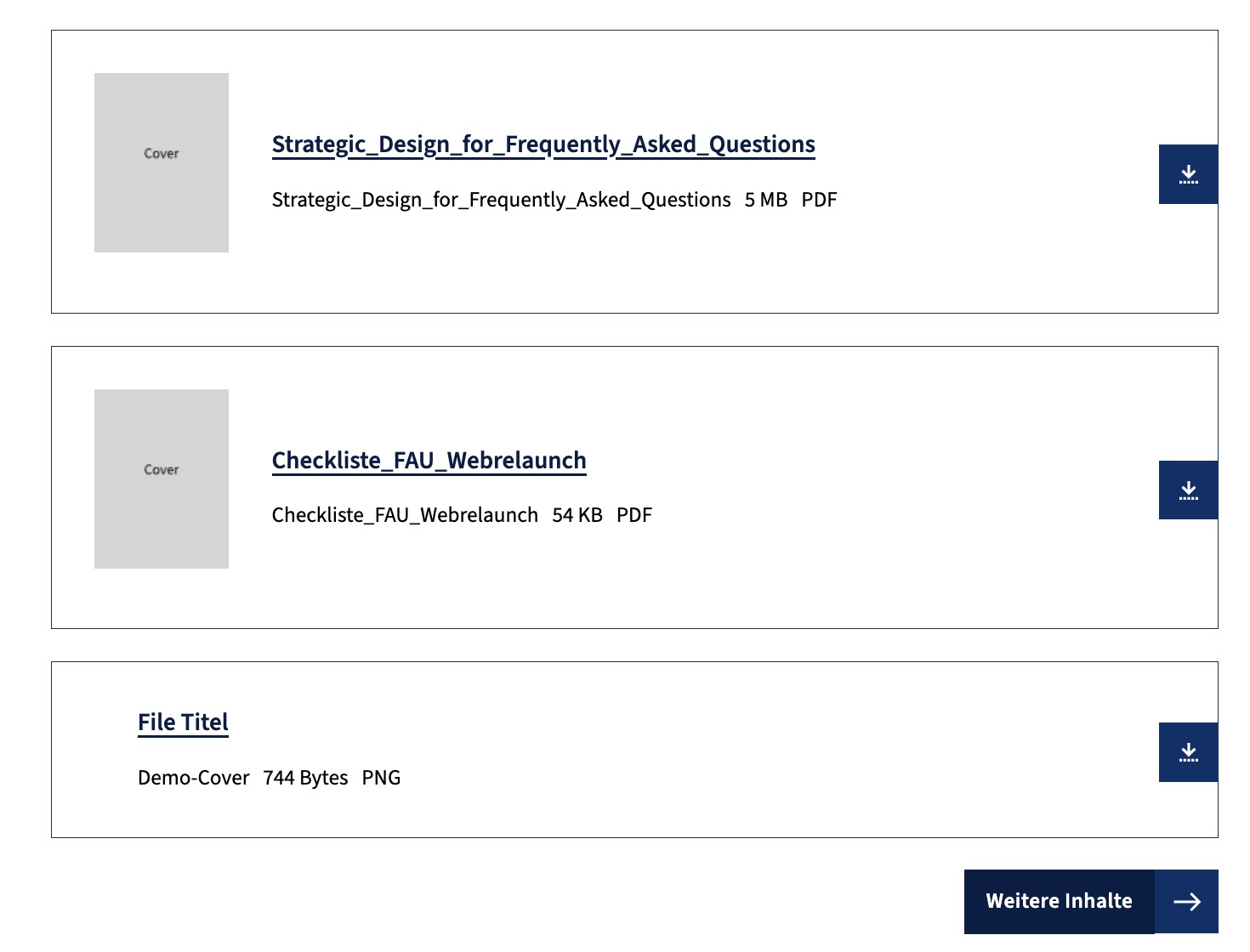
Task: Select the Strategic Design cover thumbnail
Action: pyautogui.click(x=162, y=162)
